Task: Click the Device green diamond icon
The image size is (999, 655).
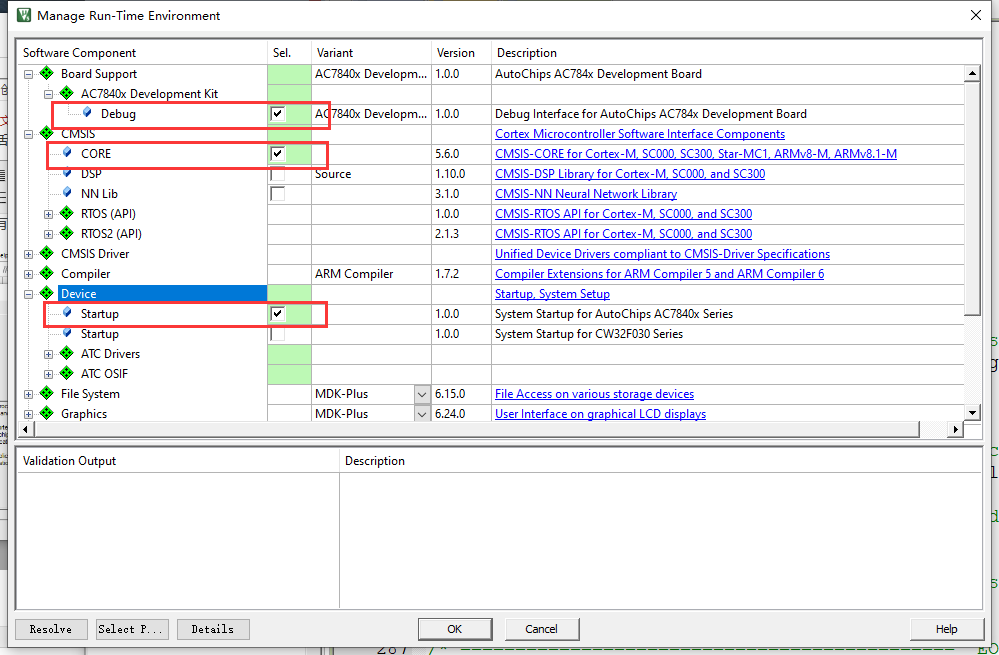Action: [47, 293]
